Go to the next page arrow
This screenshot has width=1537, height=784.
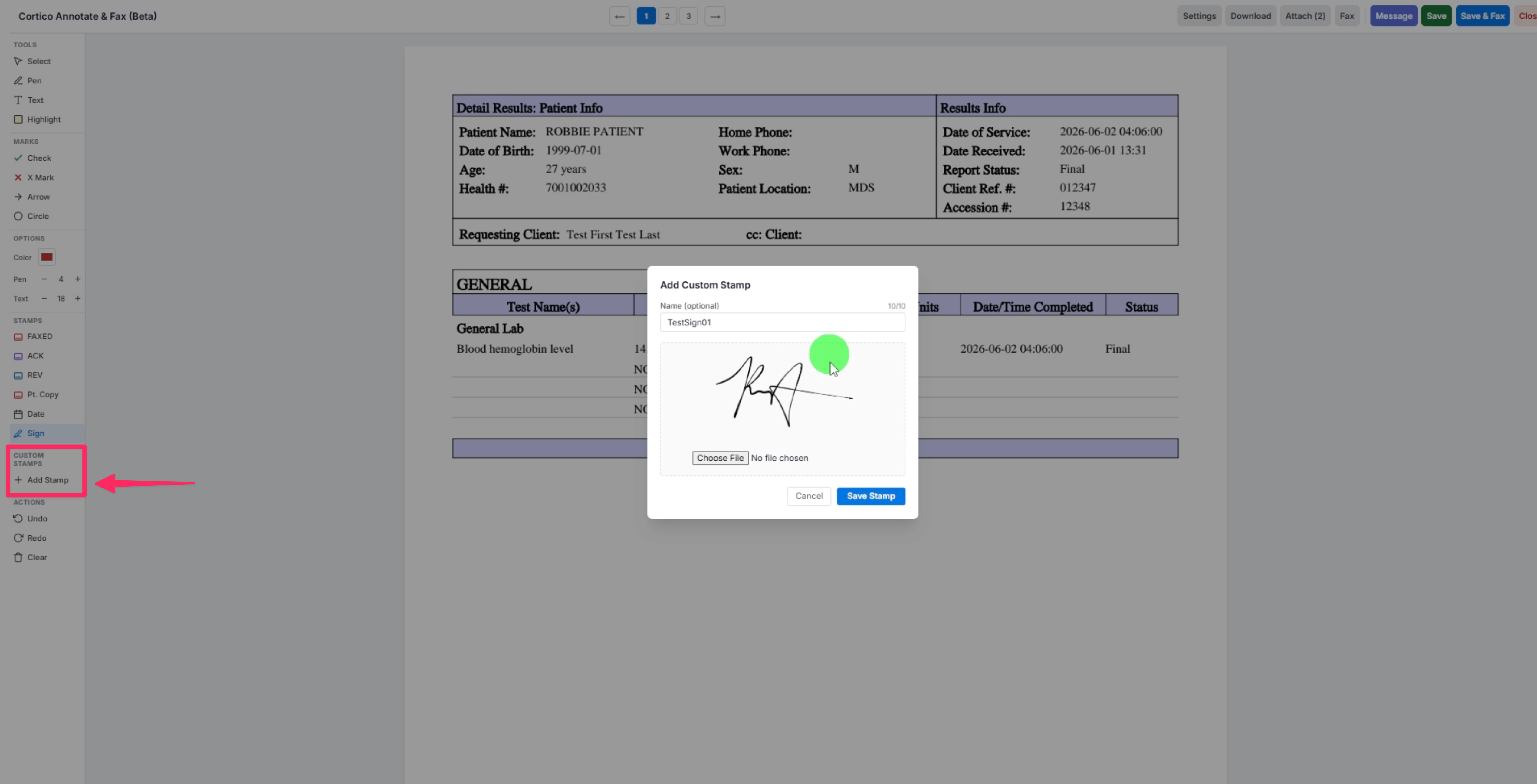pyautogui.click(x=715, y=16)
